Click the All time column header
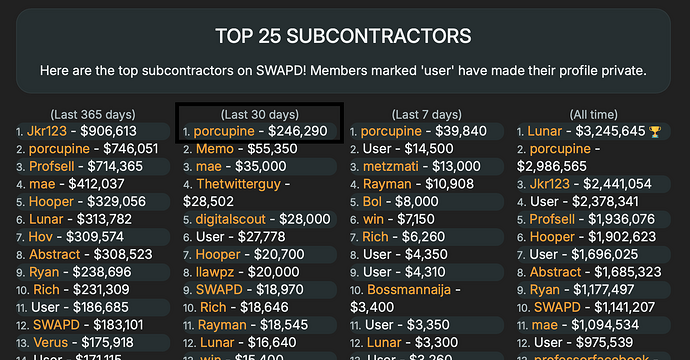 pyautogui.click(x=594, y=114)
